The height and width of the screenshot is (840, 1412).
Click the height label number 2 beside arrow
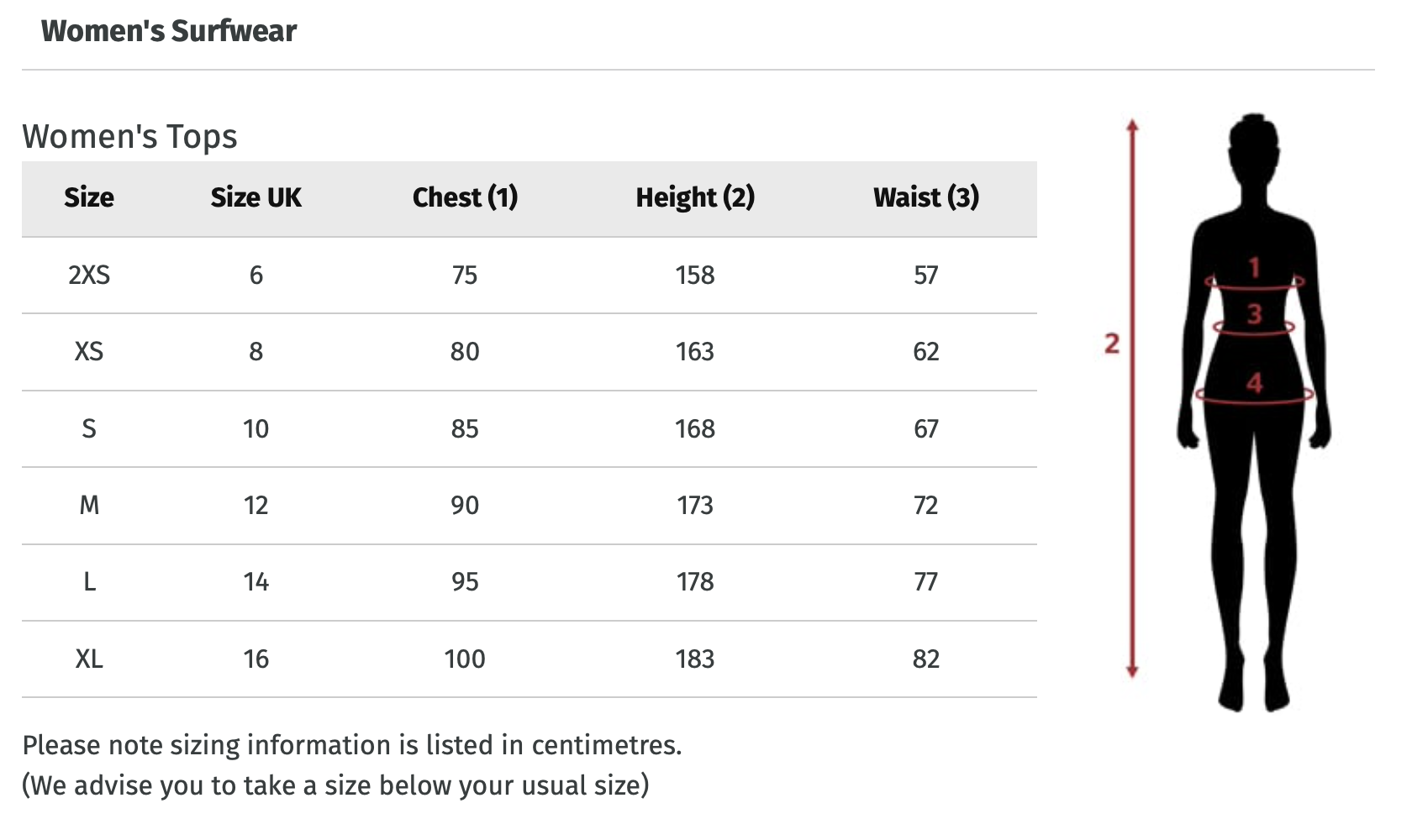point(1111,344)
